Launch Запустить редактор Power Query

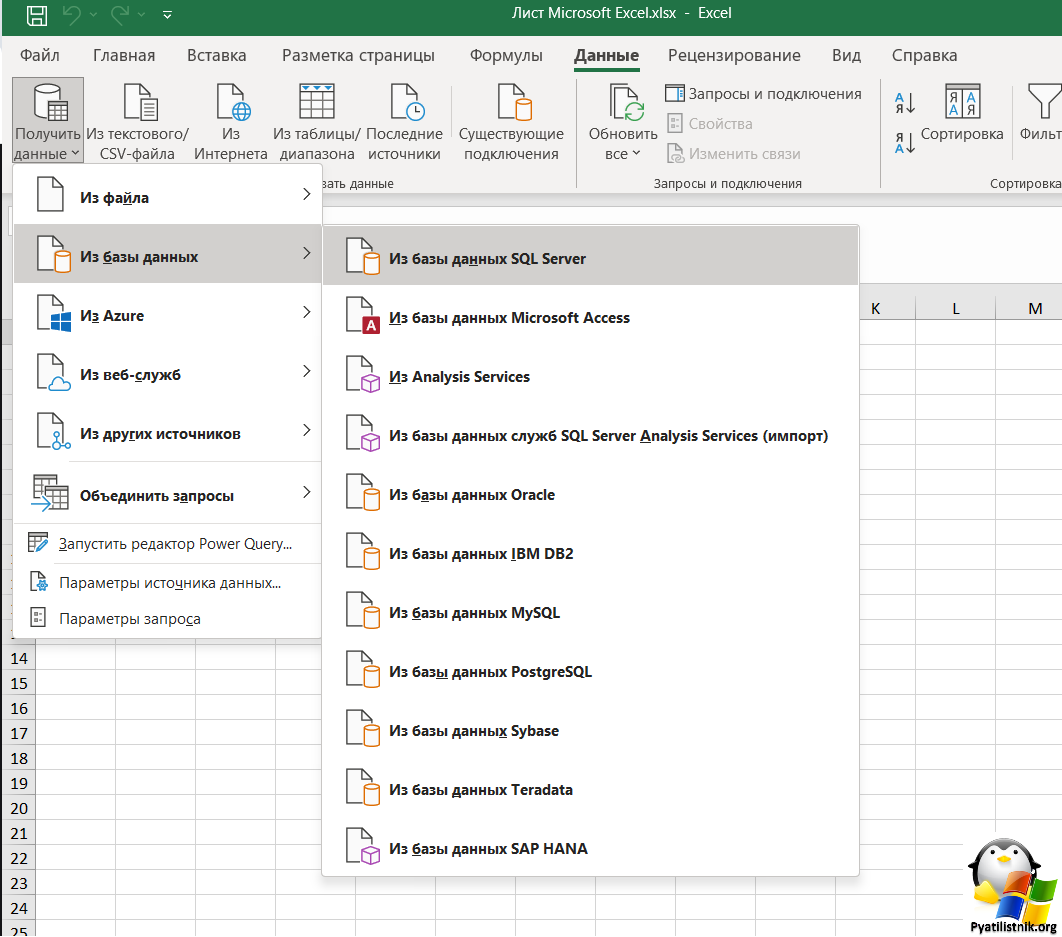point(167,544)
